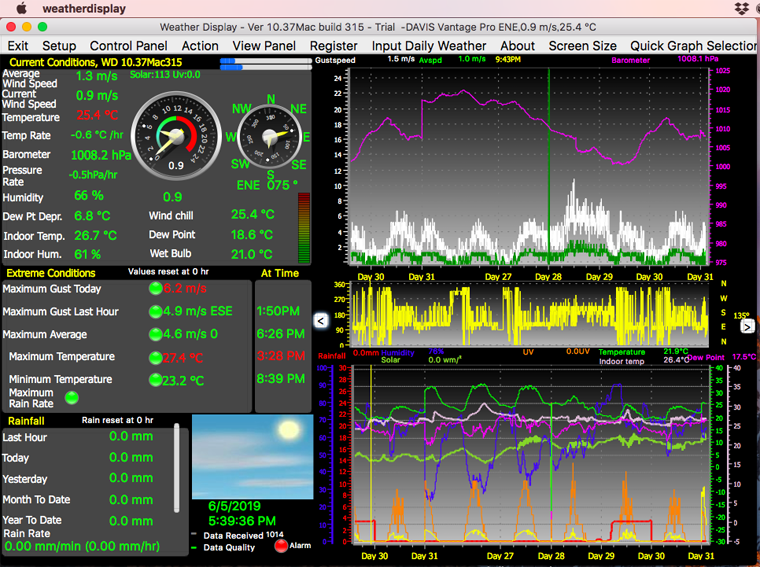
Task: Click the red Alarm indicator light
Action: [x=281, y=545]
